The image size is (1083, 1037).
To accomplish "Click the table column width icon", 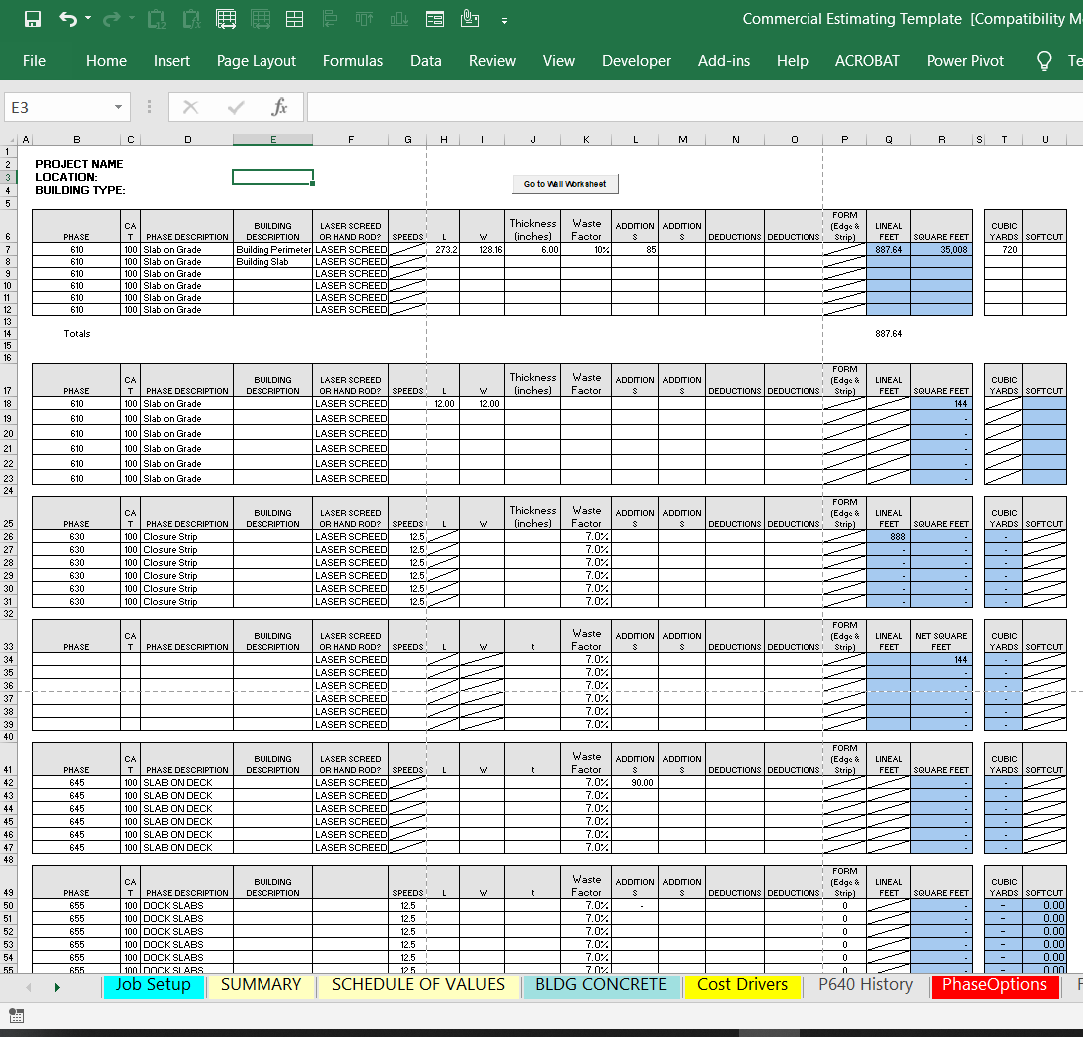I will pos(226,19).
